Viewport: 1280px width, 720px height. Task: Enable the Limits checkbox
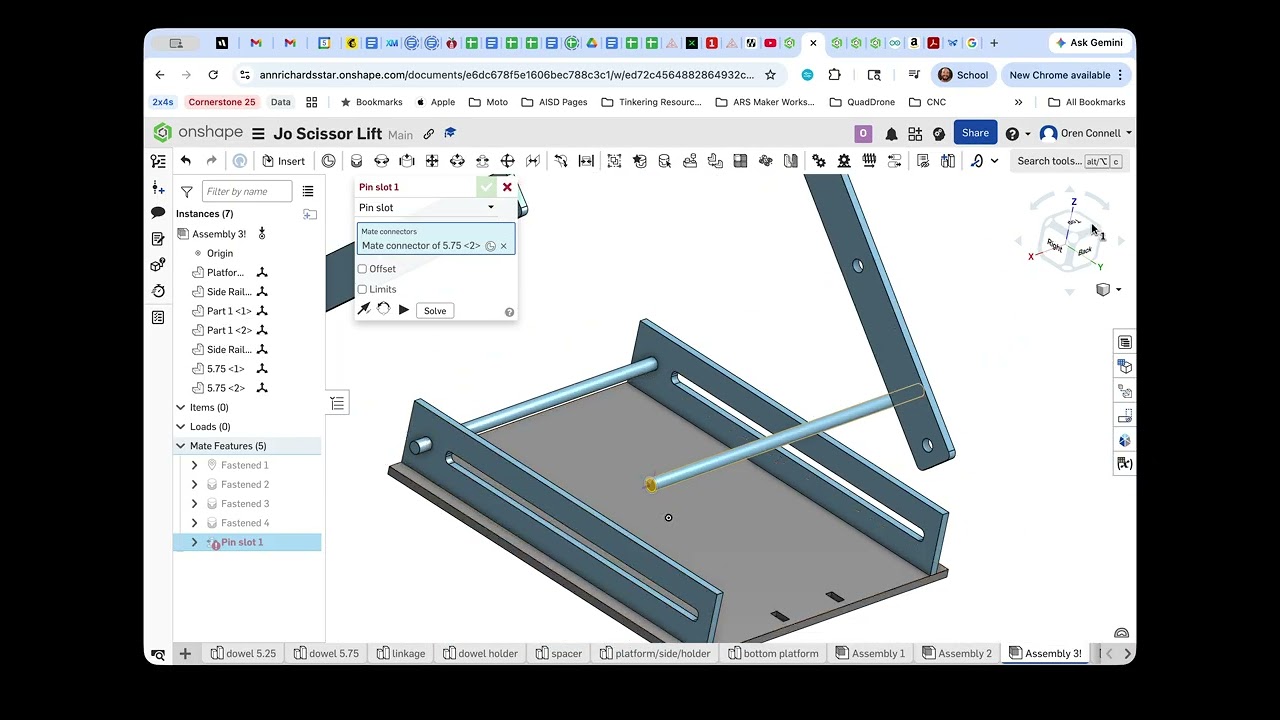(x=362, y=289)
